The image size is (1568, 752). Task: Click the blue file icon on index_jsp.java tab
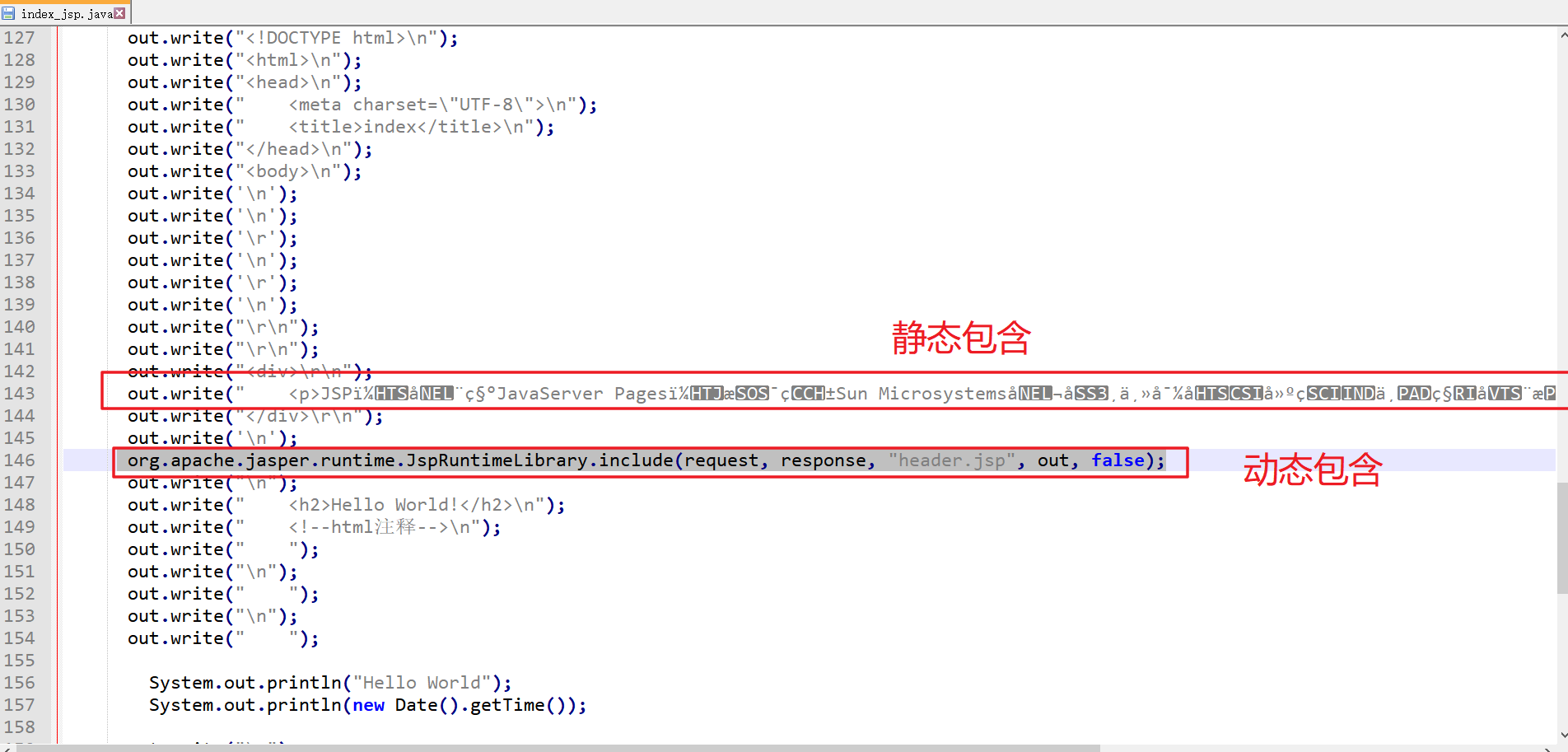coord(8,13)
